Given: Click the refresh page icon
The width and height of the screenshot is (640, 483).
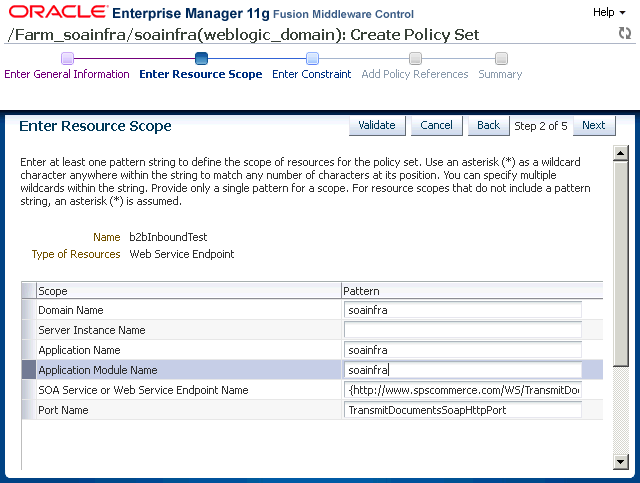Looking at the screenshot, I should pyautogui.click(x=625, y=33).
